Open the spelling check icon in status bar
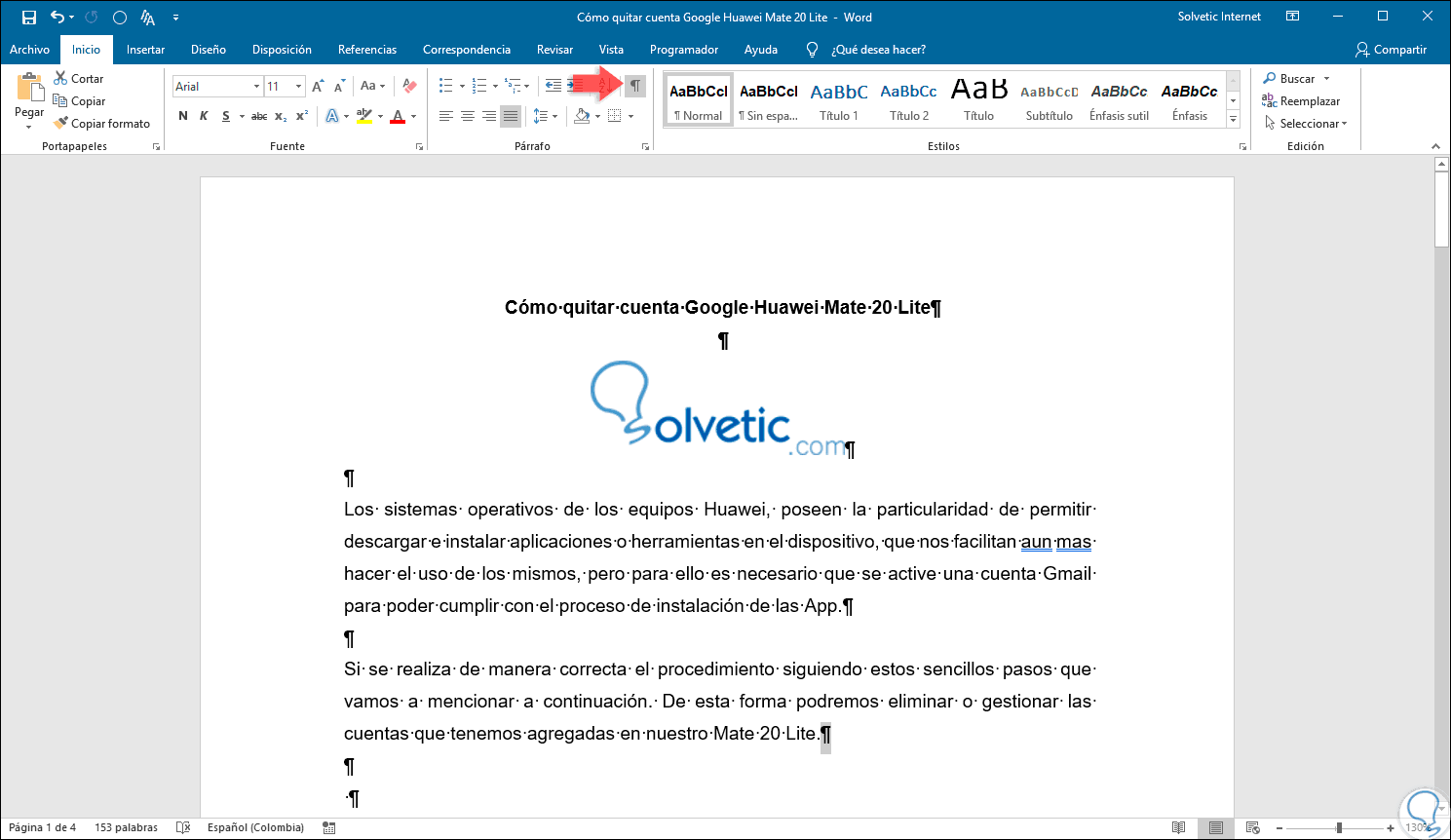 [183, 828]
